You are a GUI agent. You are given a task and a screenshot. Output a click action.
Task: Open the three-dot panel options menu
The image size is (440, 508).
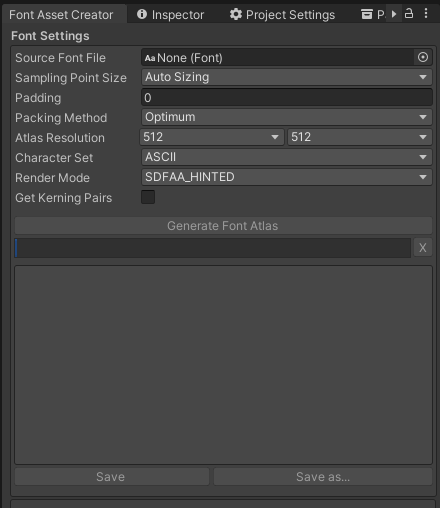pos(426,14)
